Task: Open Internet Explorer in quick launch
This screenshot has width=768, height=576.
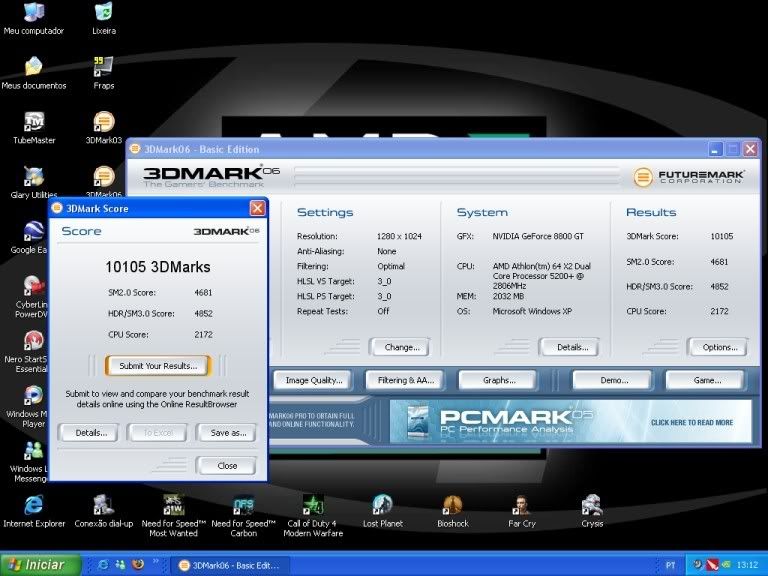Action: [103, 565]
